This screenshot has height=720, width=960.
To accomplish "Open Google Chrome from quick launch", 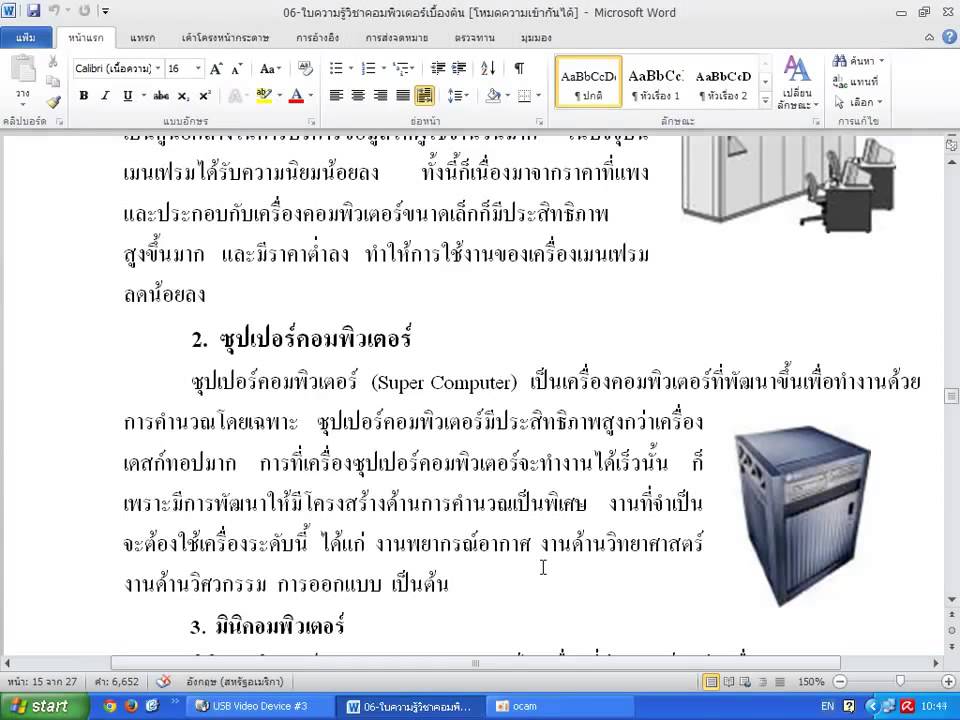I will [110, 706].
